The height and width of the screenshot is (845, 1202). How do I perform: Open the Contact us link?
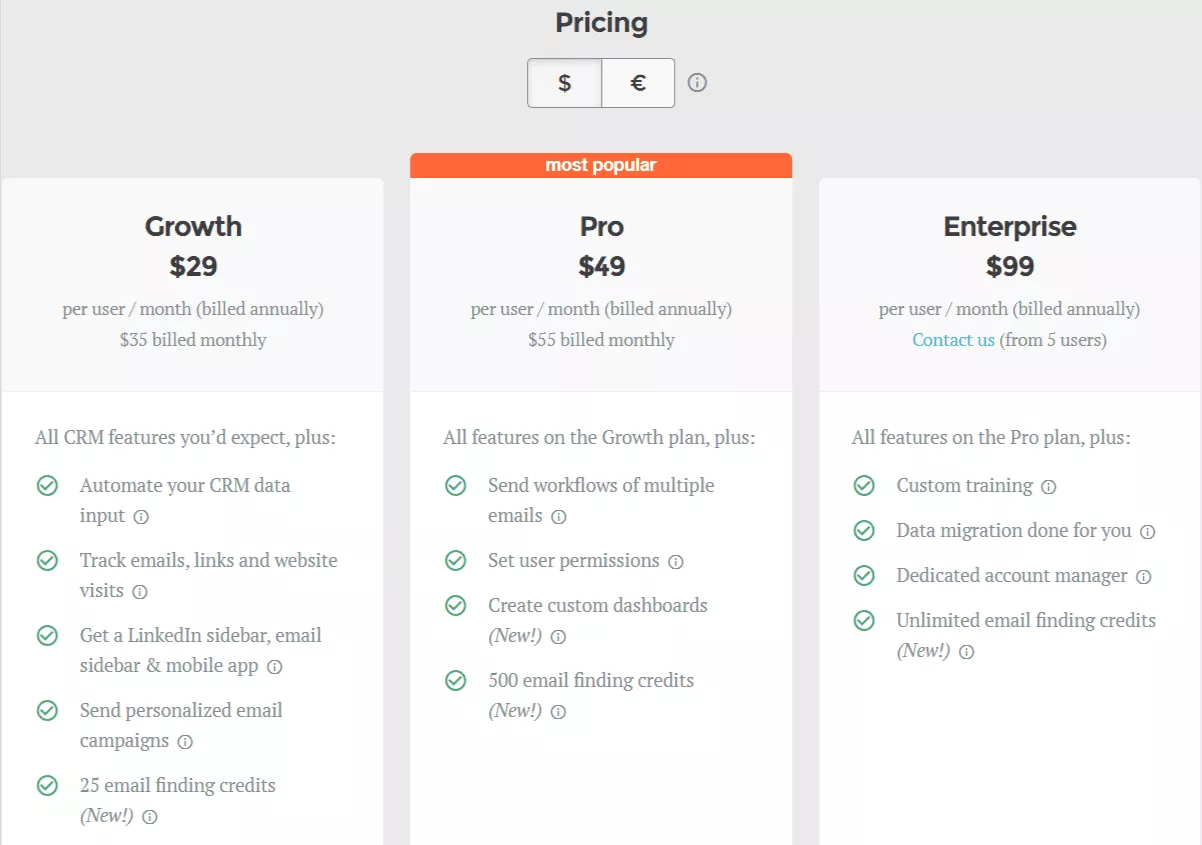pyautogui.click(x=953, y=340)
